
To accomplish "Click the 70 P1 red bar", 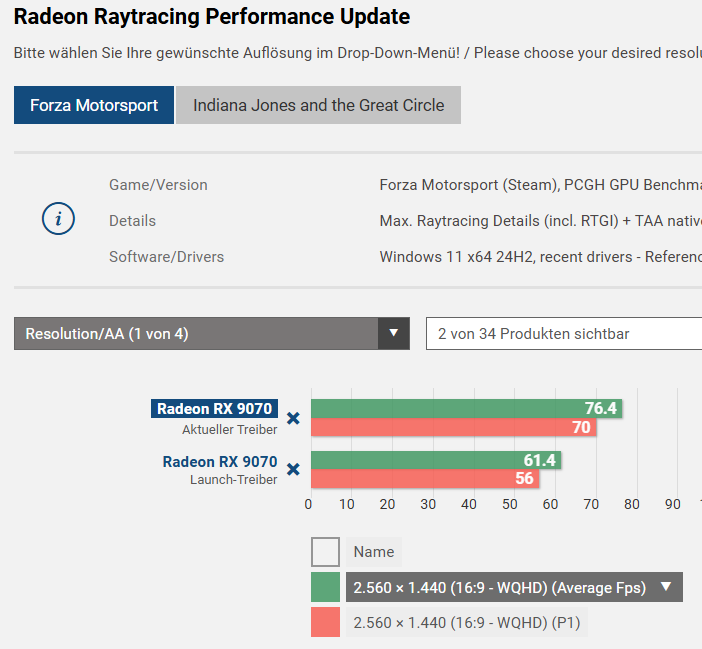I will pos(454,427).
